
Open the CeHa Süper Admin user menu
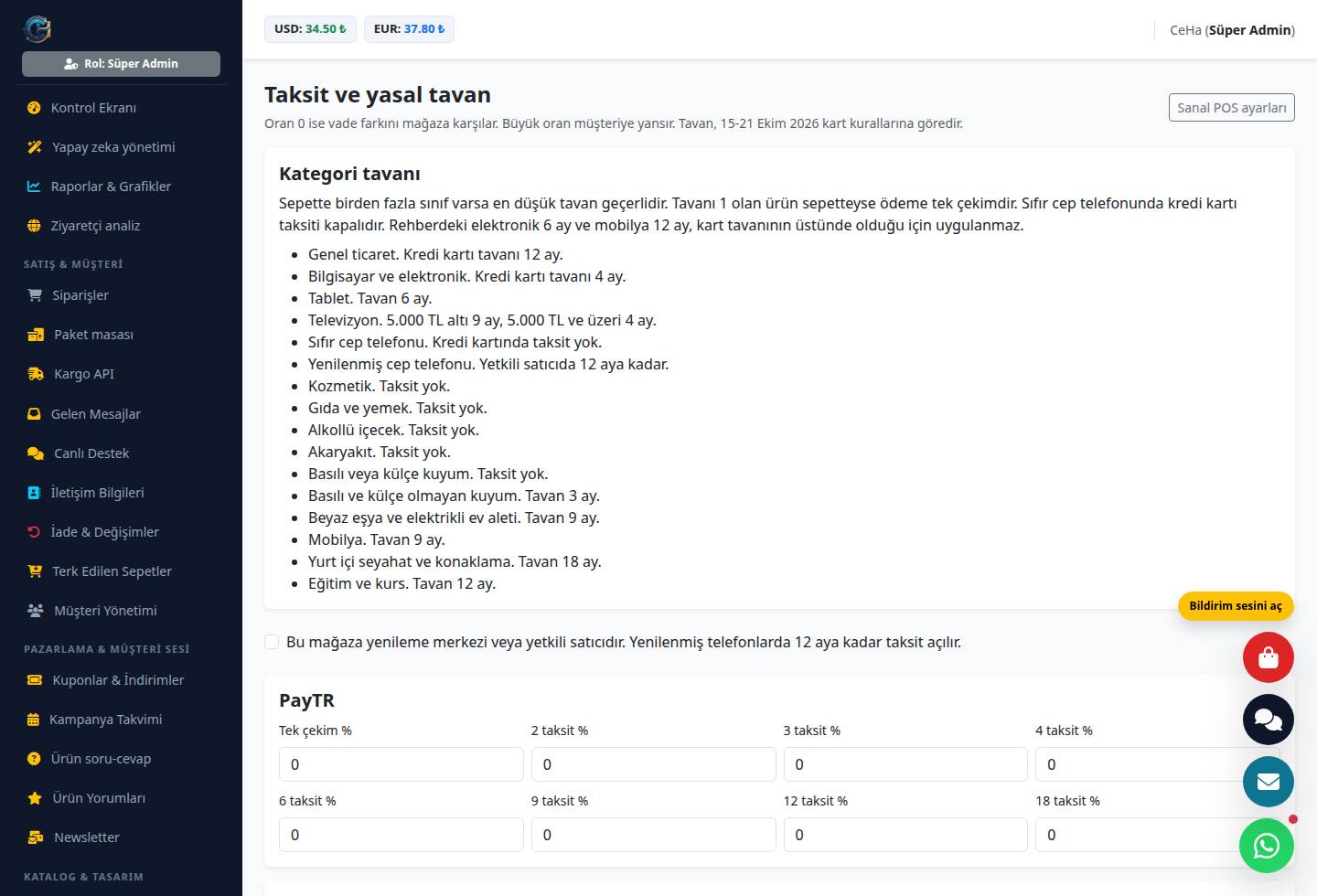pos(1232,30)
